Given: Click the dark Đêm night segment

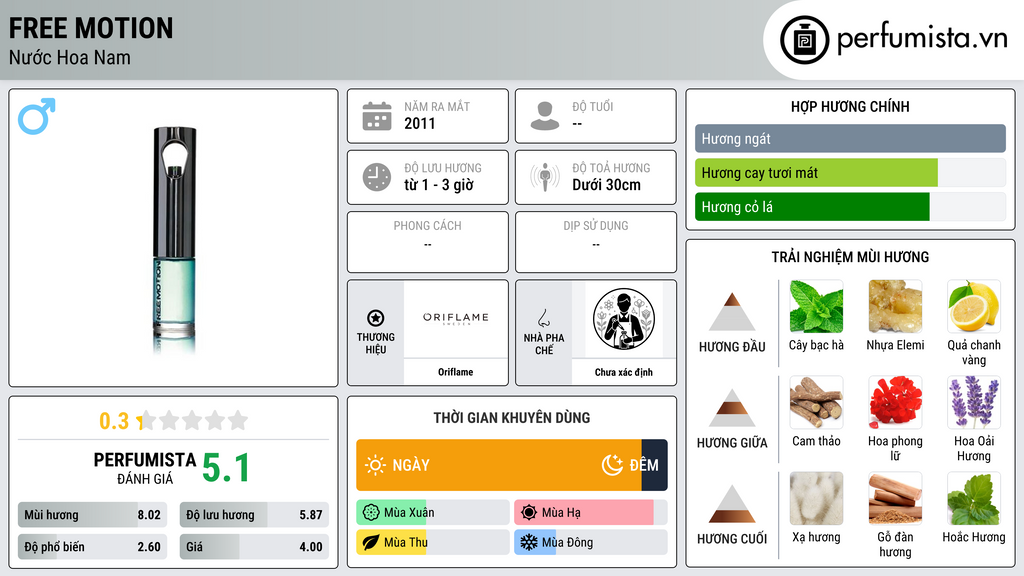Looking at the screenshot, I should (x=654, y=465).
